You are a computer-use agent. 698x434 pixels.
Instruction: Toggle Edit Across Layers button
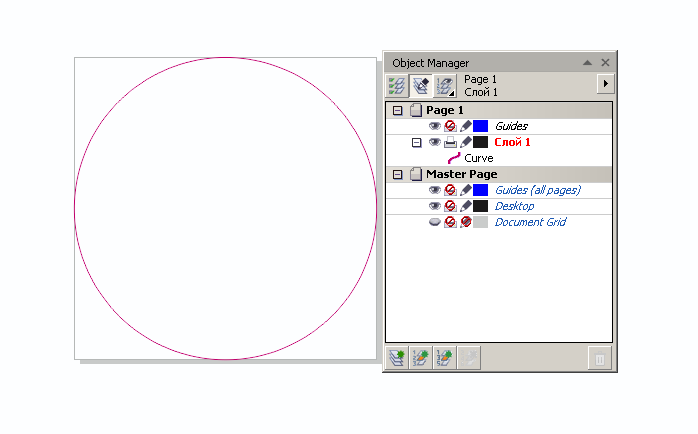pos(421,85)
